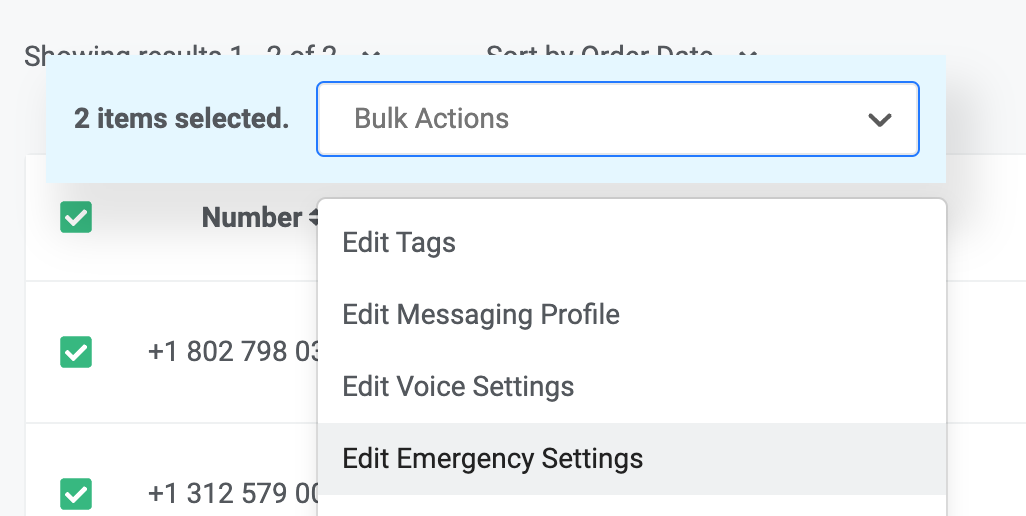Screen dimensions: 1026x516
Task: Pick Edit Voice Settings option
Action: click(631, 387)
